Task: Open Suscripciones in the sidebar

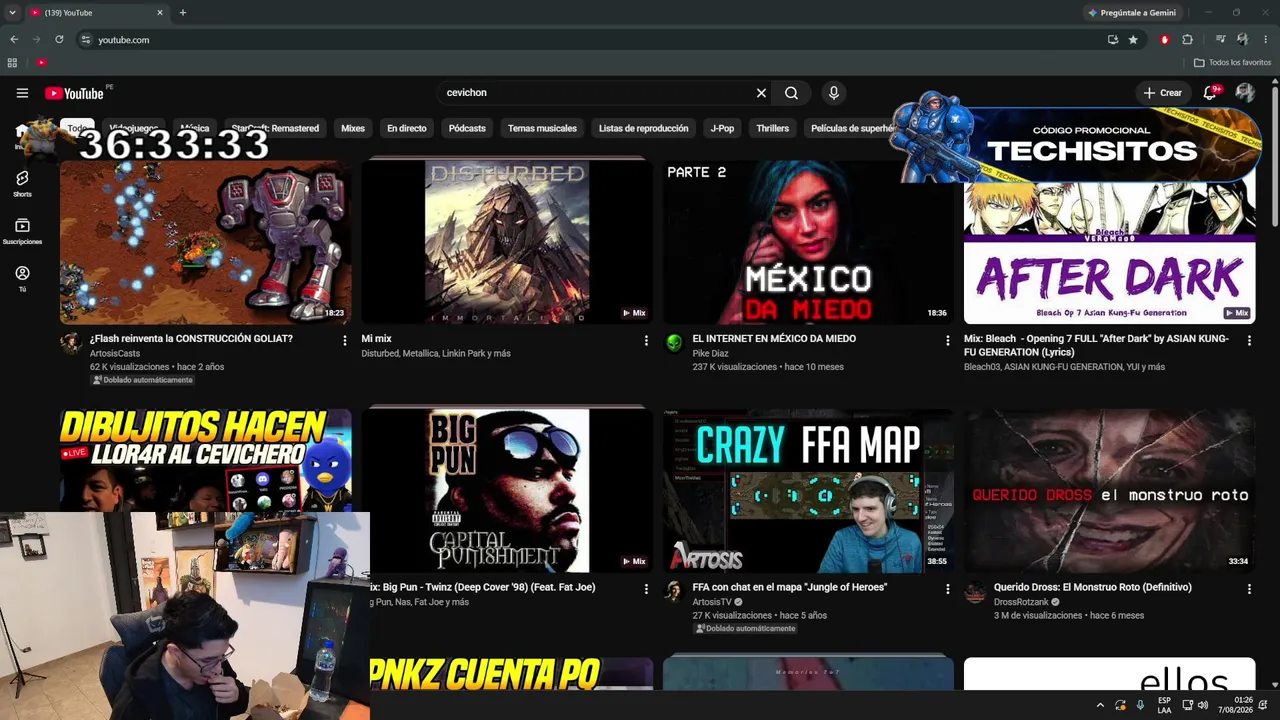Action: point(22,232)
